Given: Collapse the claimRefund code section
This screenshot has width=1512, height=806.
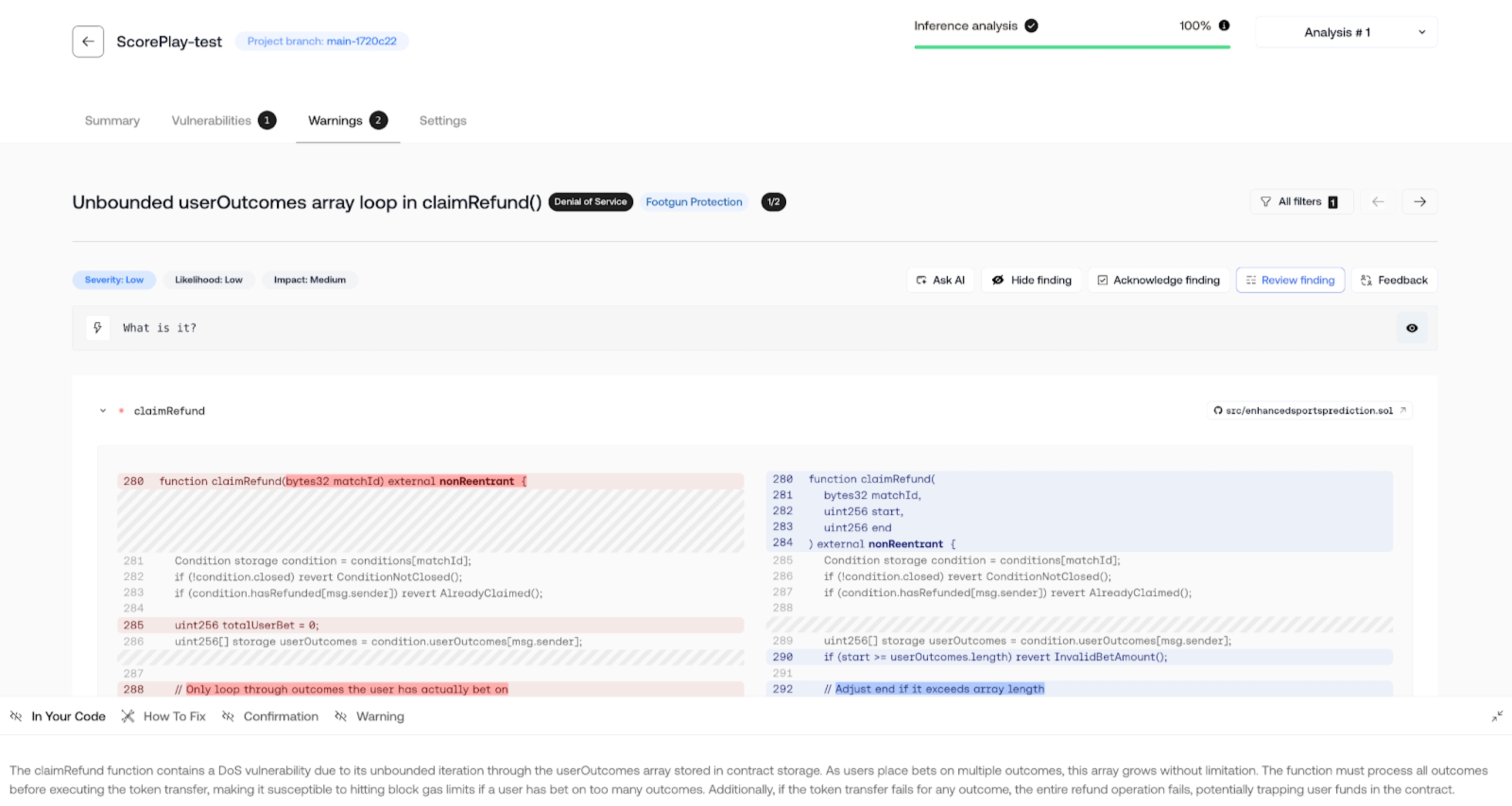Looking at the screenshot, I should point(103,411).
